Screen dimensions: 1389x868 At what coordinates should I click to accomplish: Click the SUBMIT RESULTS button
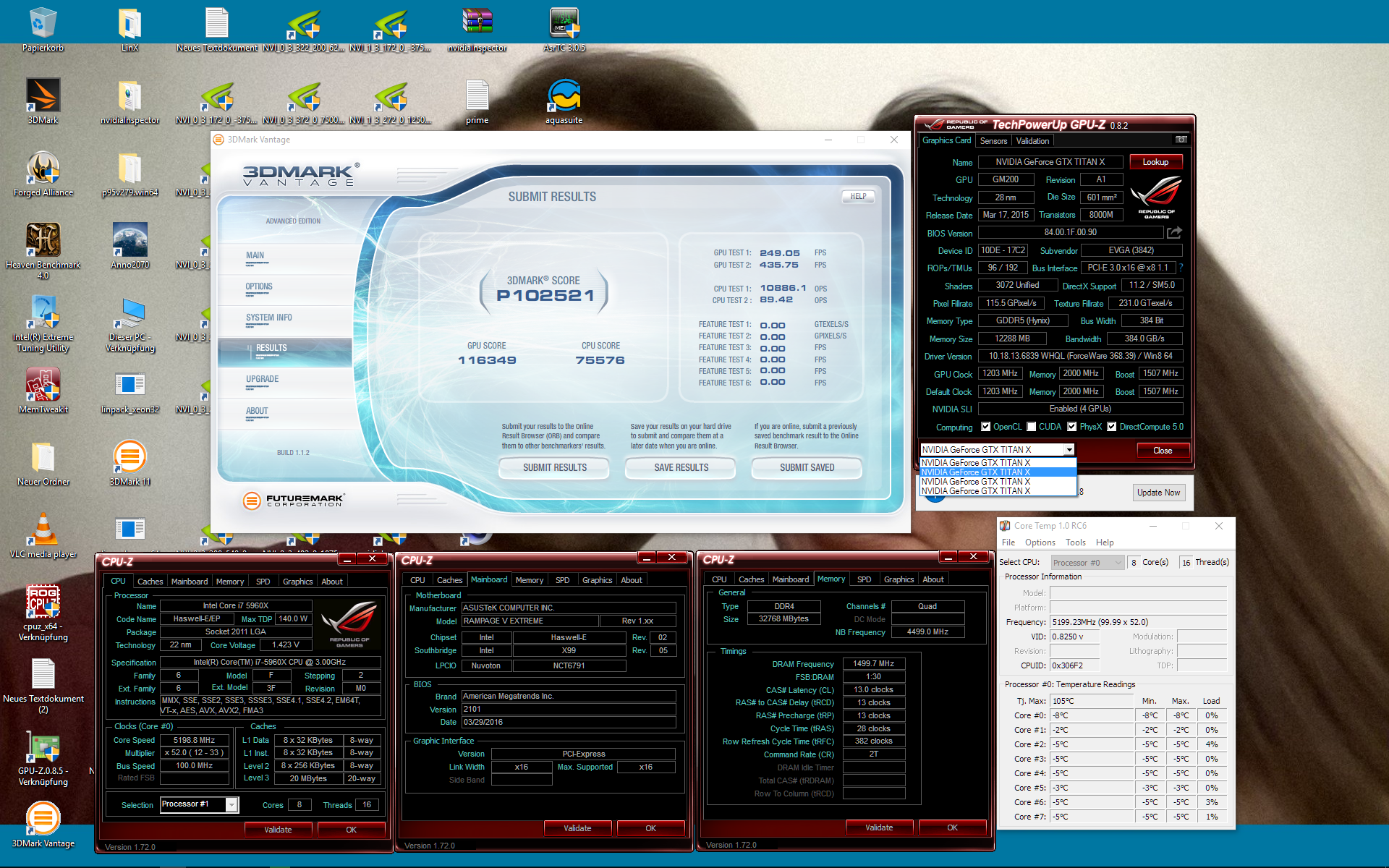tap(554, 468)
